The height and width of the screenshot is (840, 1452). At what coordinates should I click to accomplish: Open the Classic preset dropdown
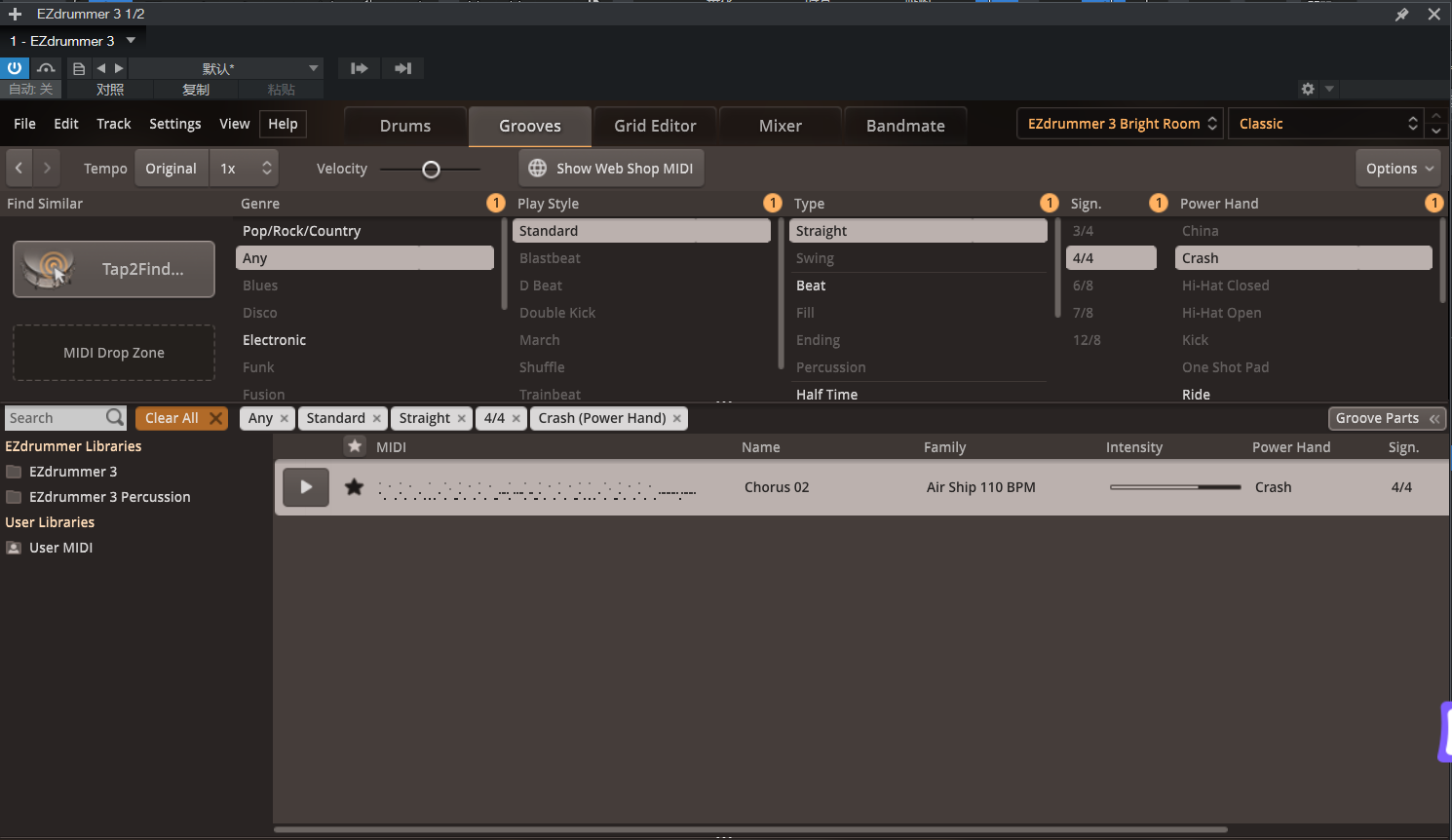[x=1326, y=124]
